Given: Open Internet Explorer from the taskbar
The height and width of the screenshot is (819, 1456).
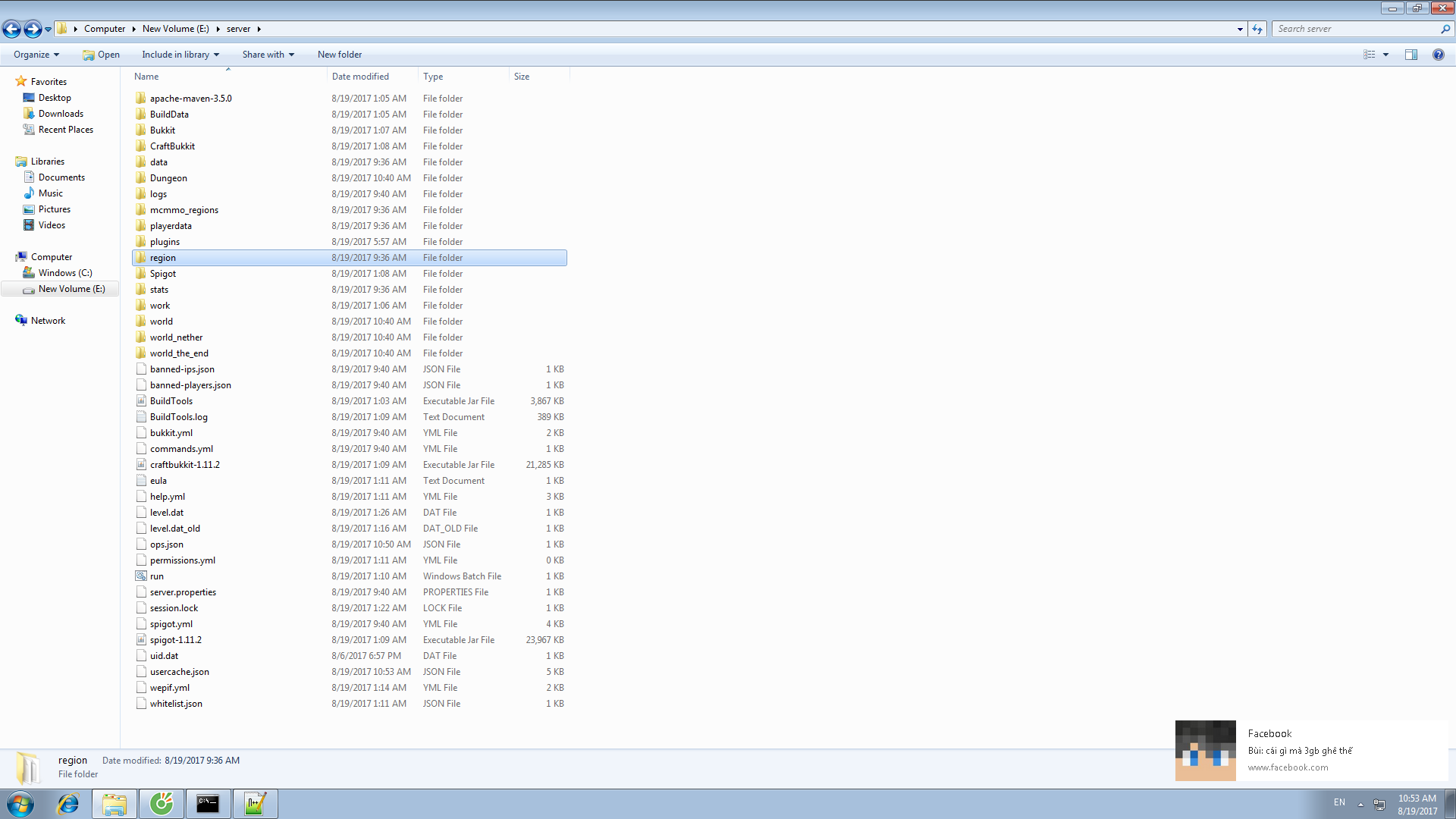Looking at the screenshot, I should [68, 804].
